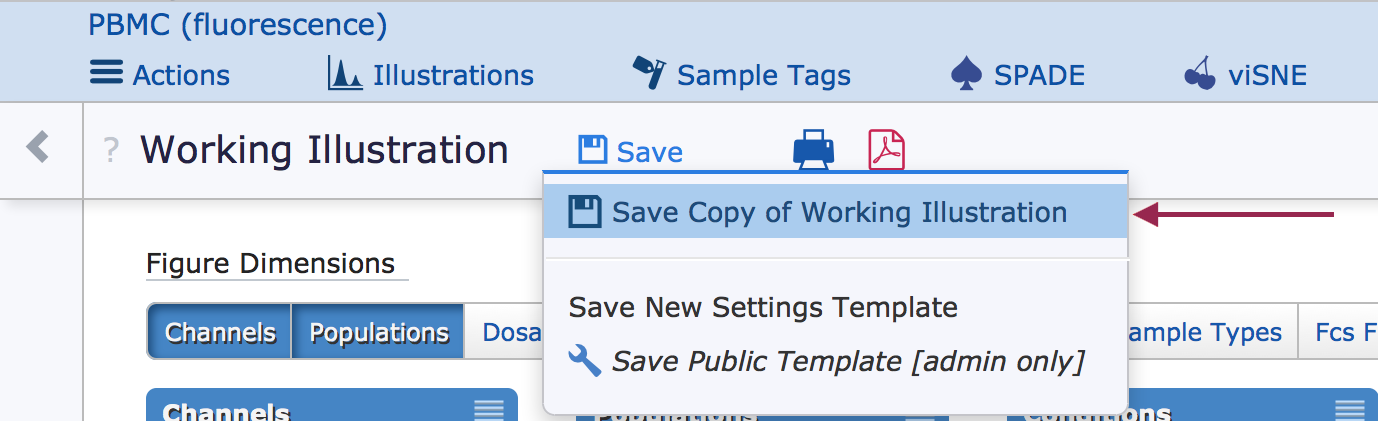This screenshot has height=421, width=1378.
Task: Toggle the Populations dimension button
Action: pos(379,332)
